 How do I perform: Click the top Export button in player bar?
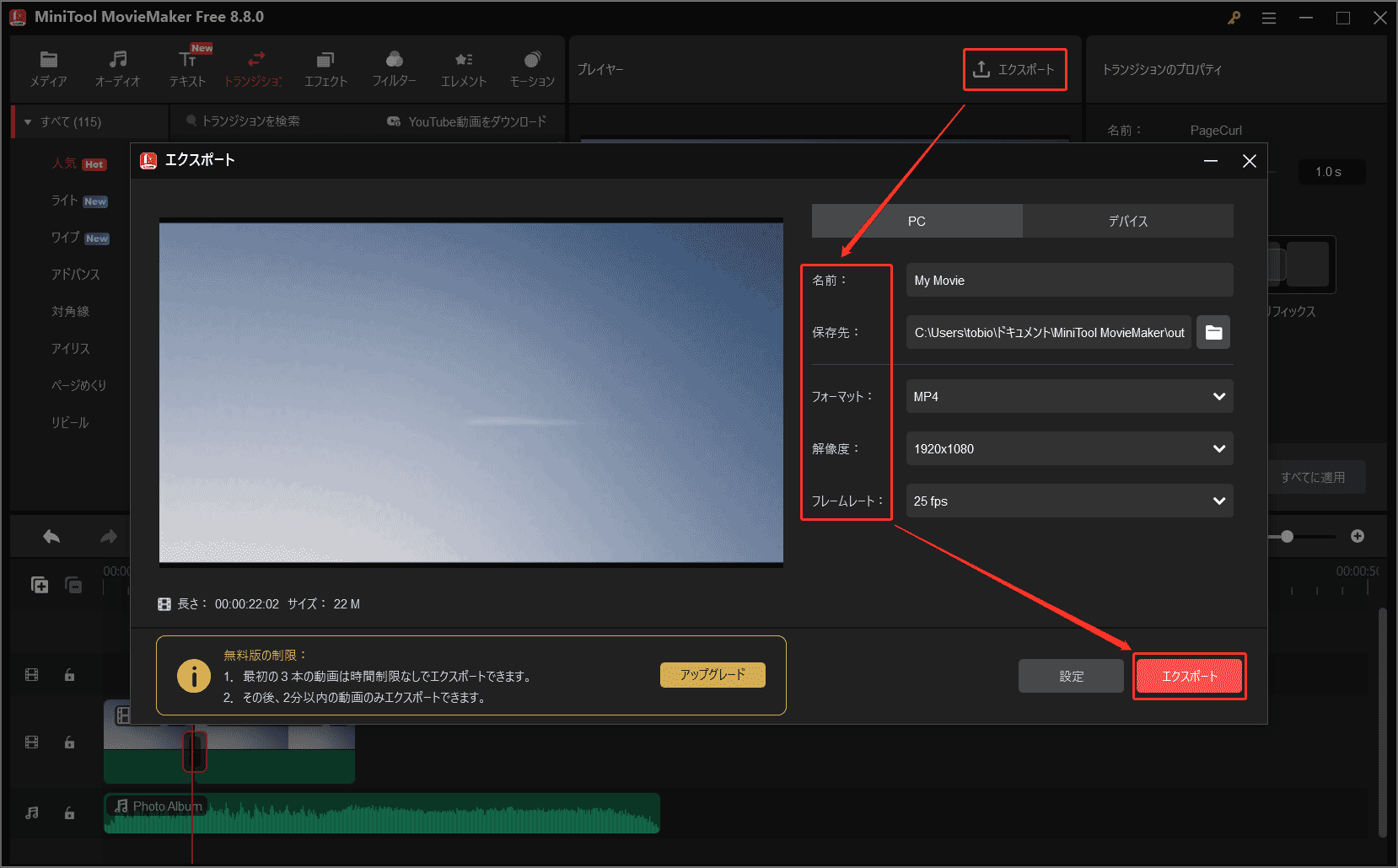pos(1014,69)
